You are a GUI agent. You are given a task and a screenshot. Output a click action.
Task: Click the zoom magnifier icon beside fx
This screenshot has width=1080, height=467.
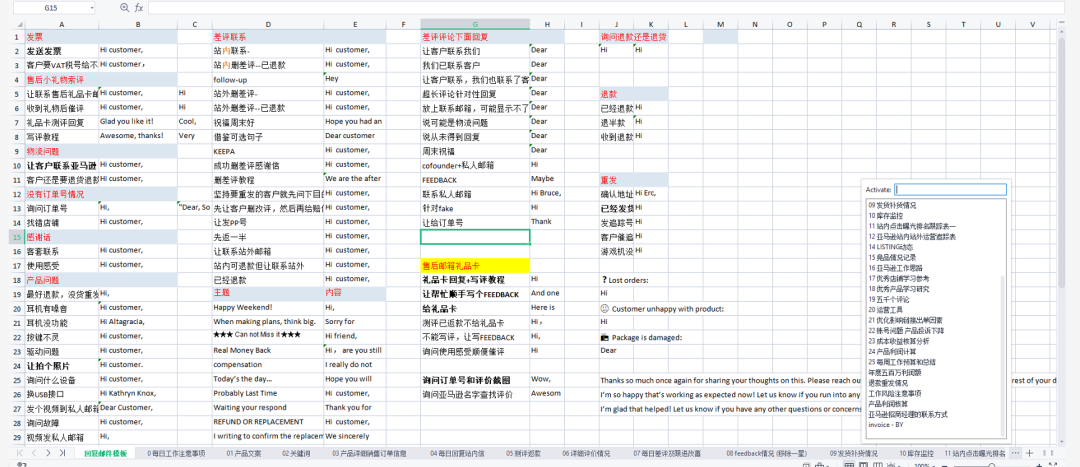(124, 8)
